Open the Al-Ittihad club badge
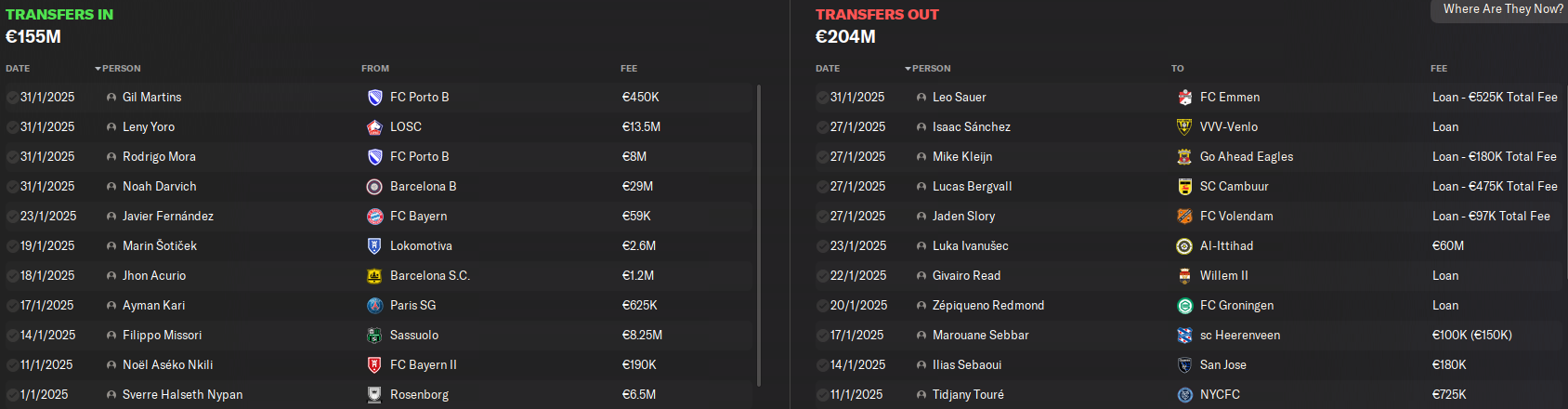1568x409 pixels. point(1184,246)
